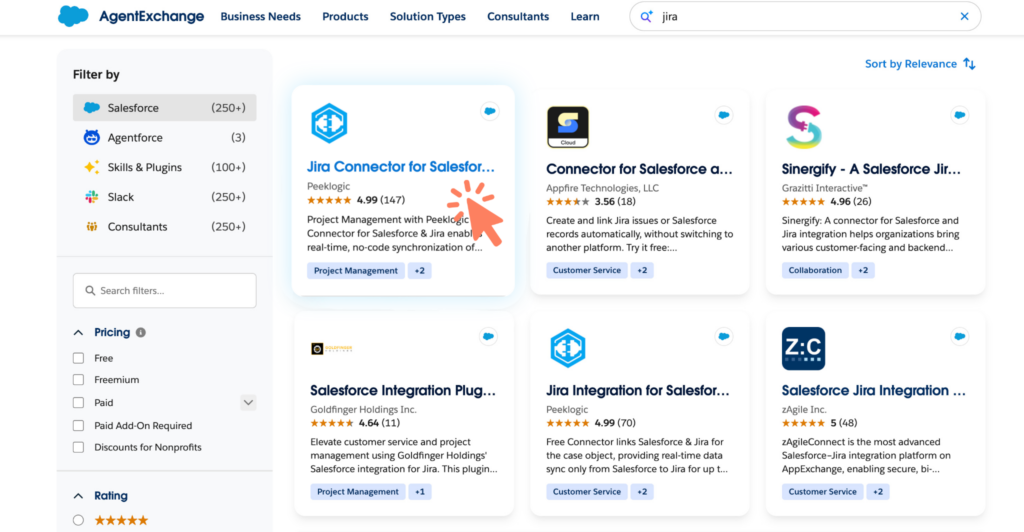Expand the Paid options chevron
The width and height of the screenshot is (1024, 532).
click(248, 403)
